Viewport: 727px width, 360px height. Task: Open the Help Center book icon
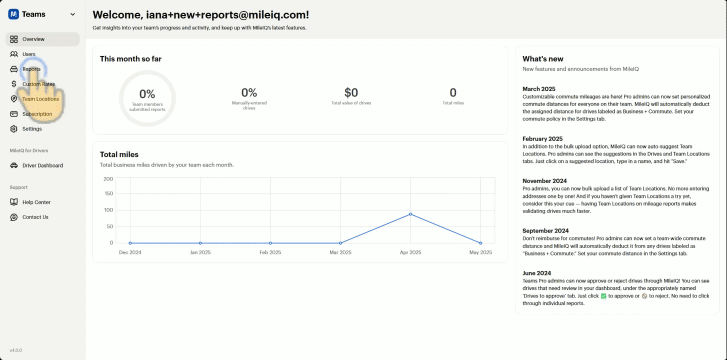pyautogui.click(x=14, y=202)
